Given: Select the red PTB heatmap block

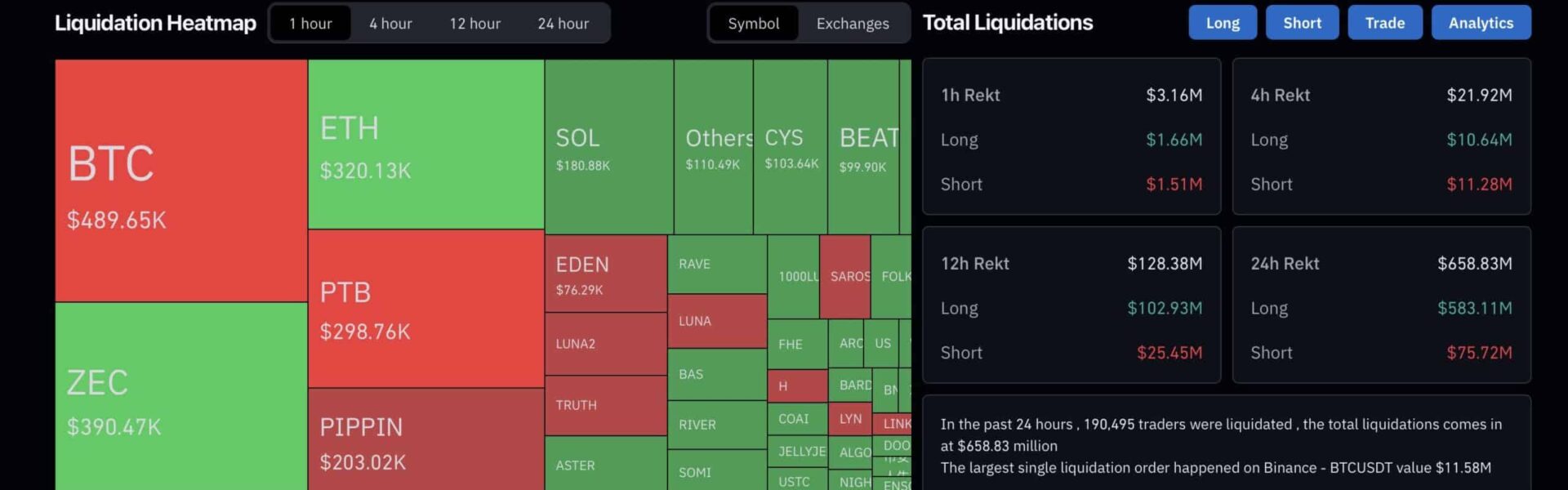Looking at the screenshot, I should tap(425, 309).
